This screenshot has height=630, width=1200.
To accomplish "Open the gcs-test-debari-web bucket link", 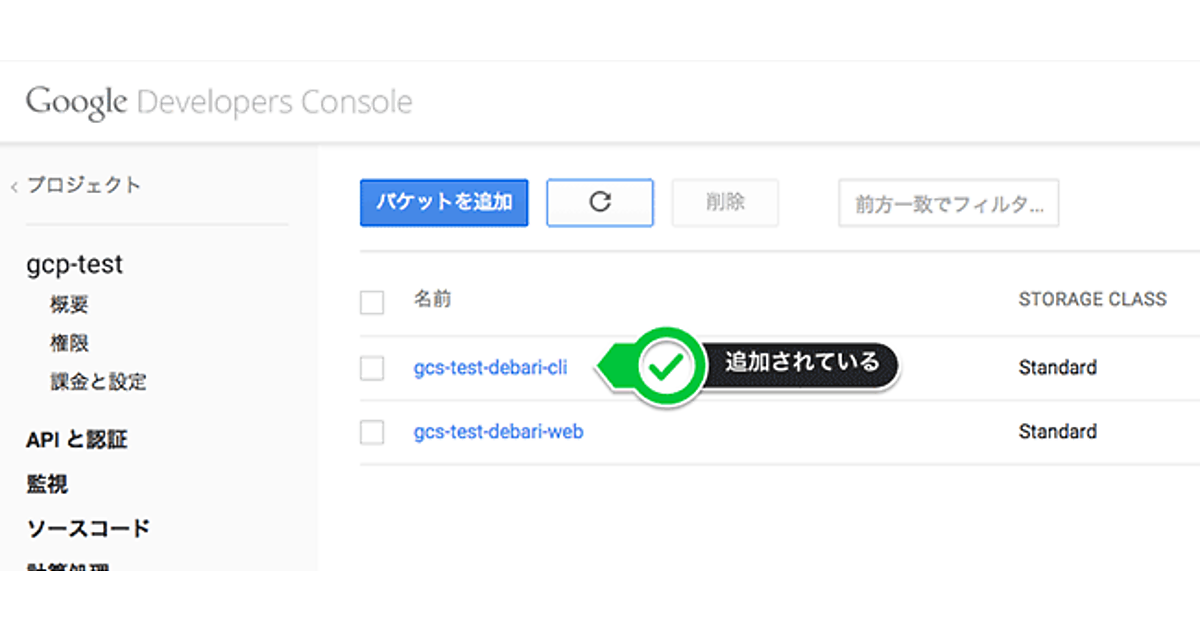I will click(x=498, y=432).
